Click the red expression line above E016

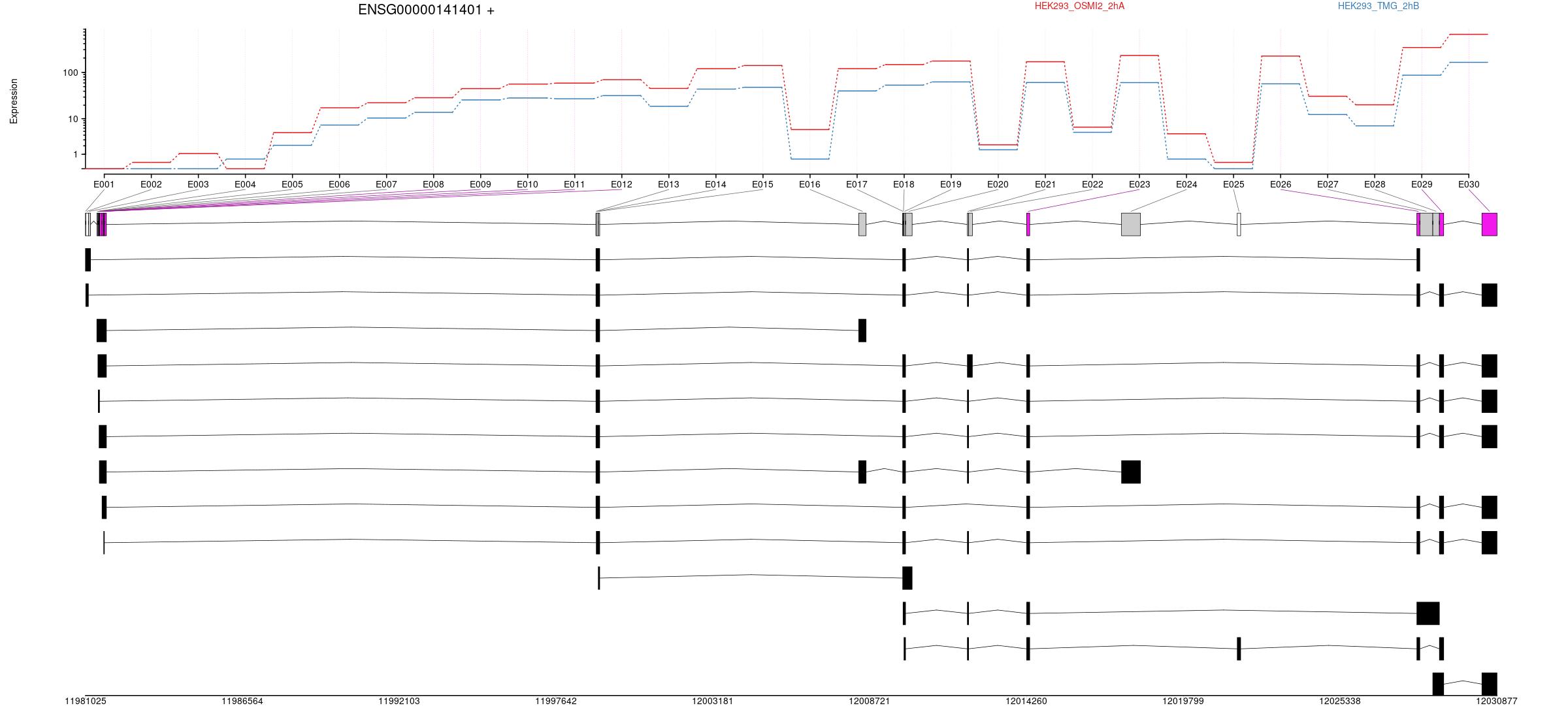[809, 129]
